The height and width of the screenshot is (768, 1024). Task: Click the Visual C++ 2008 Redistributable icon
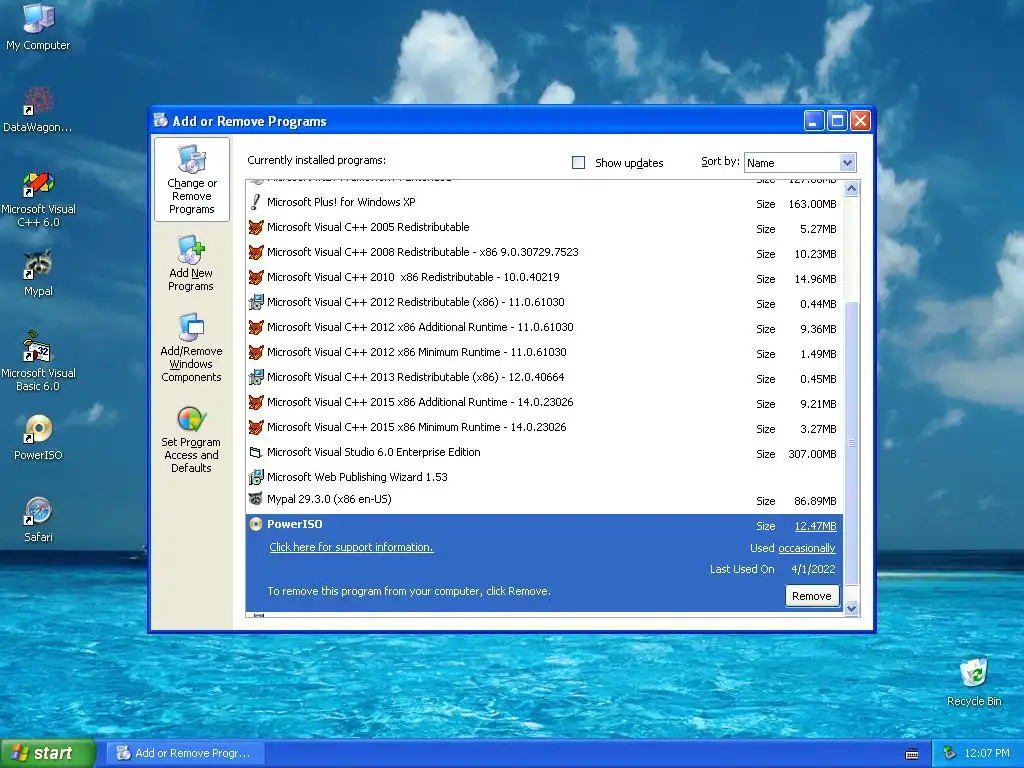click(256, 252)
